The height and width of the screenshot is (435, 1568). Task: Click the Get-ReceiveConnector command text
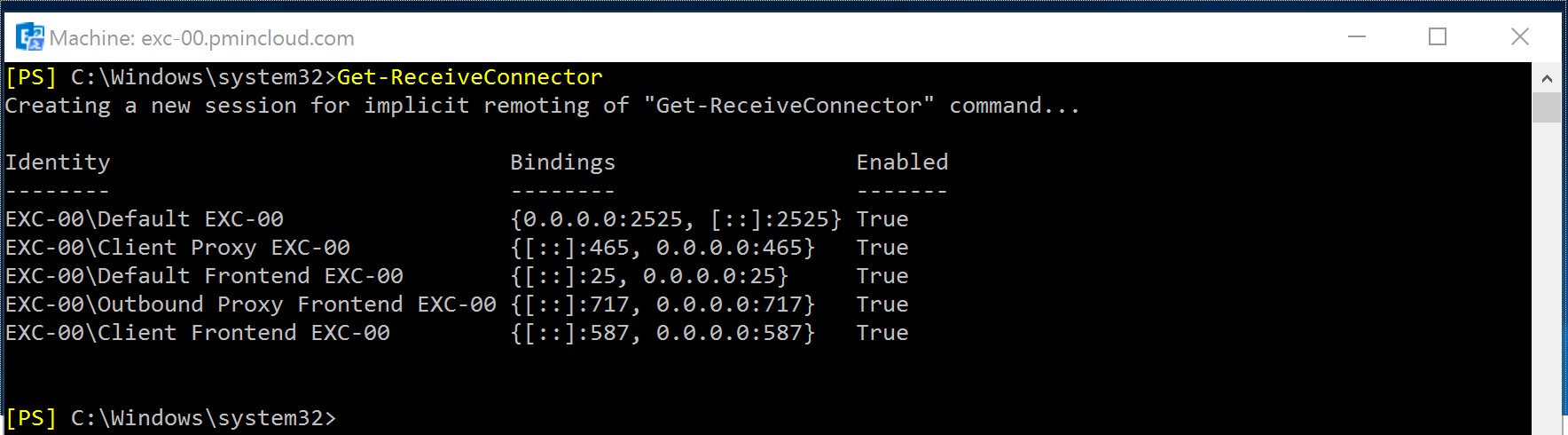(470, 77)
